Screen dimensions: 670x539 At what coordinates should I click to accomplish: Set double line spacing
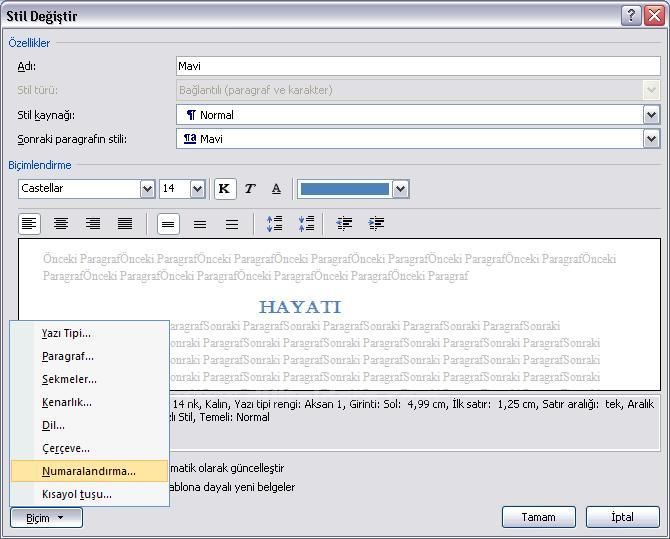(232, 224)
